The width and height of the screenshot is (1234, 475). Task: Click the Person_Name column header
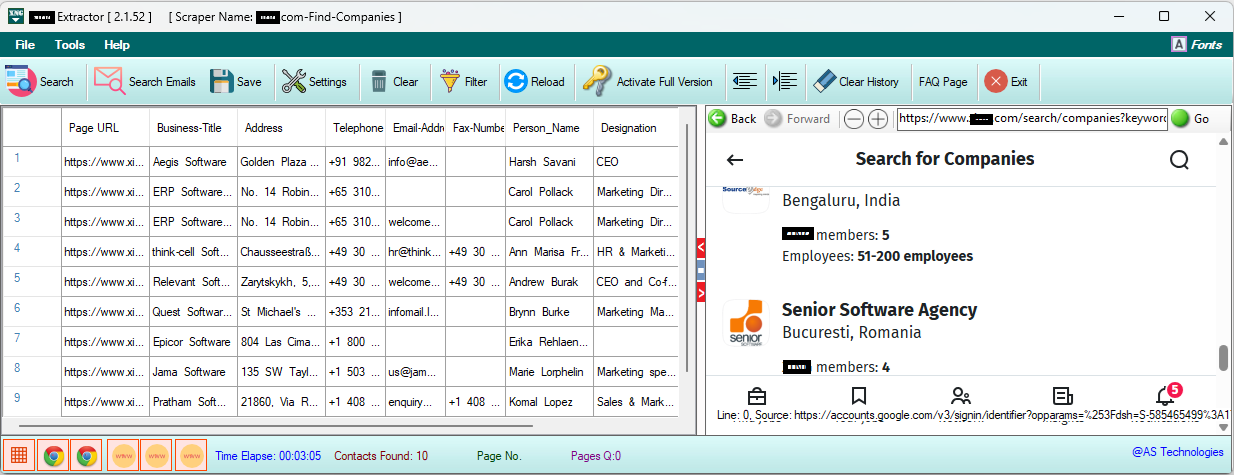pyautogui.click(x=549, y=128)
